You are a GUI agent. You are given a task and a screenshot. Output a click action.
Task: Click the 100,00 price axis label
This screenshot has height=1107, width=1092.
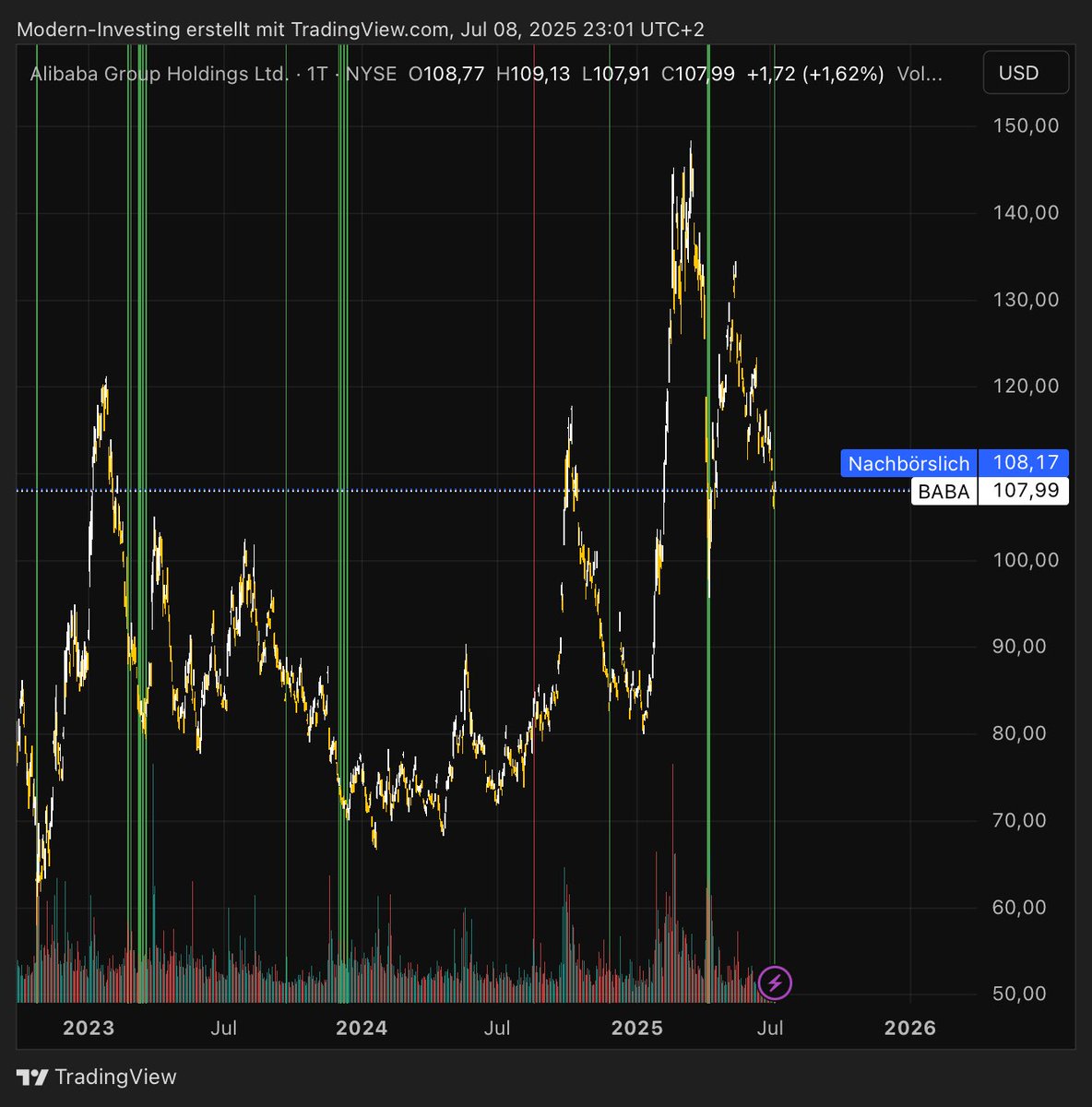pos(1025,560)
